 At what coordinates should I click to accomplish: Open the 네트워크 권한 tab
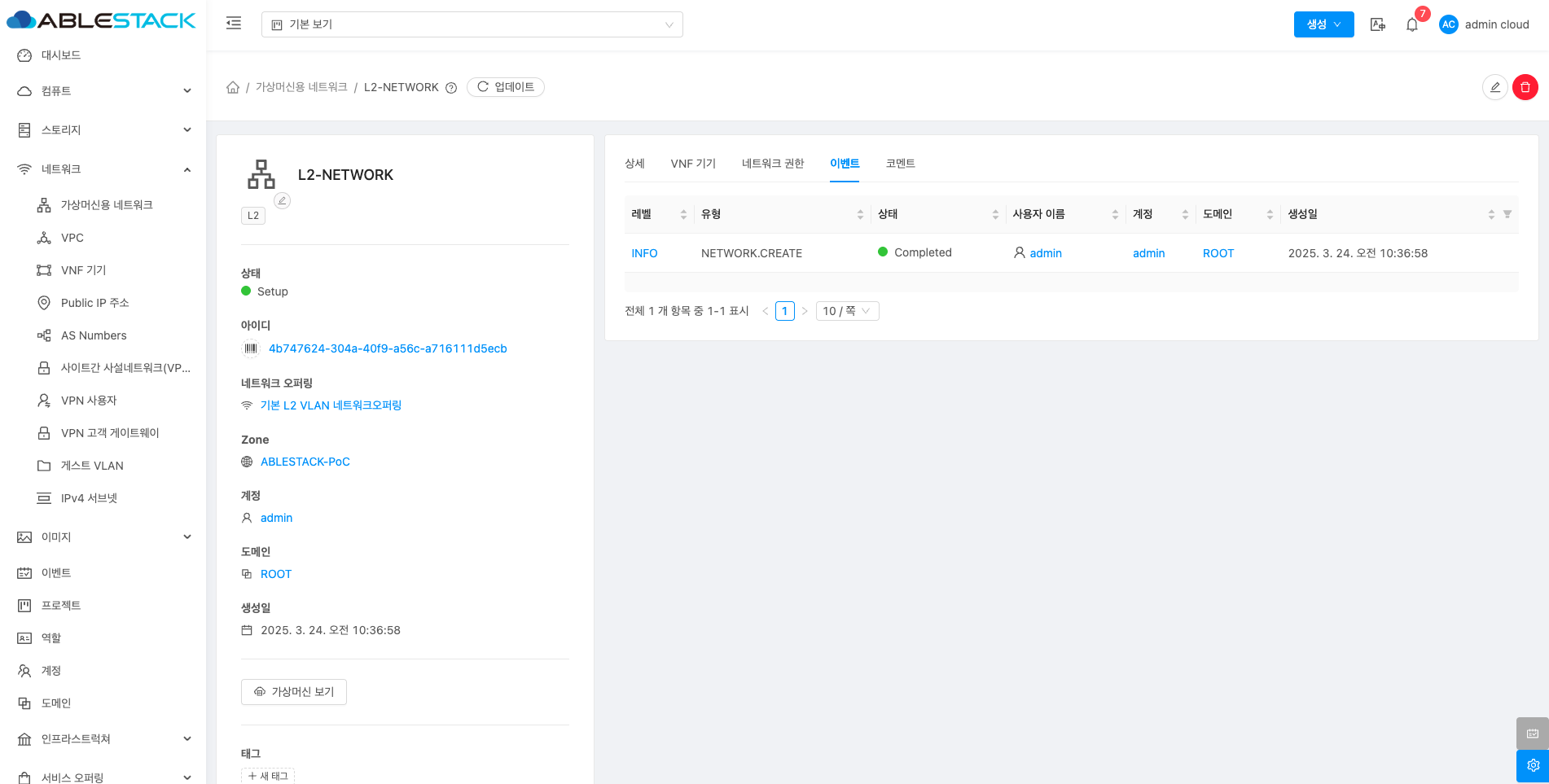pyautogui.click(x=772, y=164)
